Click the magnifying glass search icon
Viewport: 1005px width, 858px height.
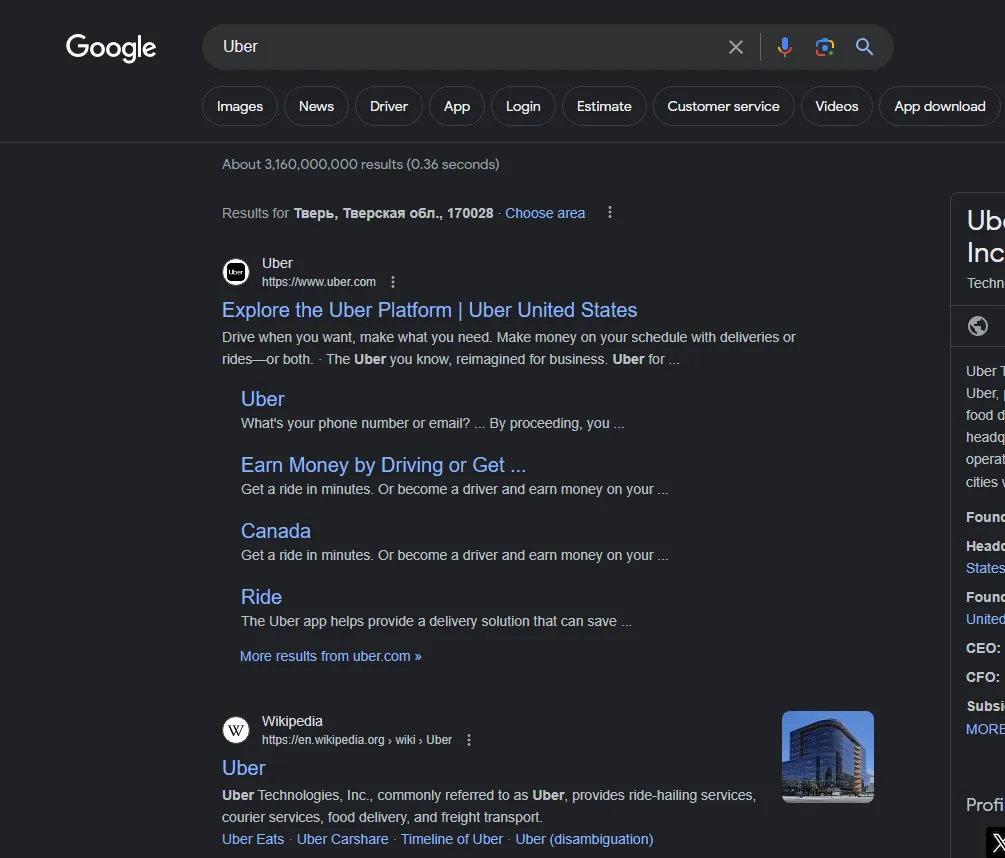tap(864, 47)
